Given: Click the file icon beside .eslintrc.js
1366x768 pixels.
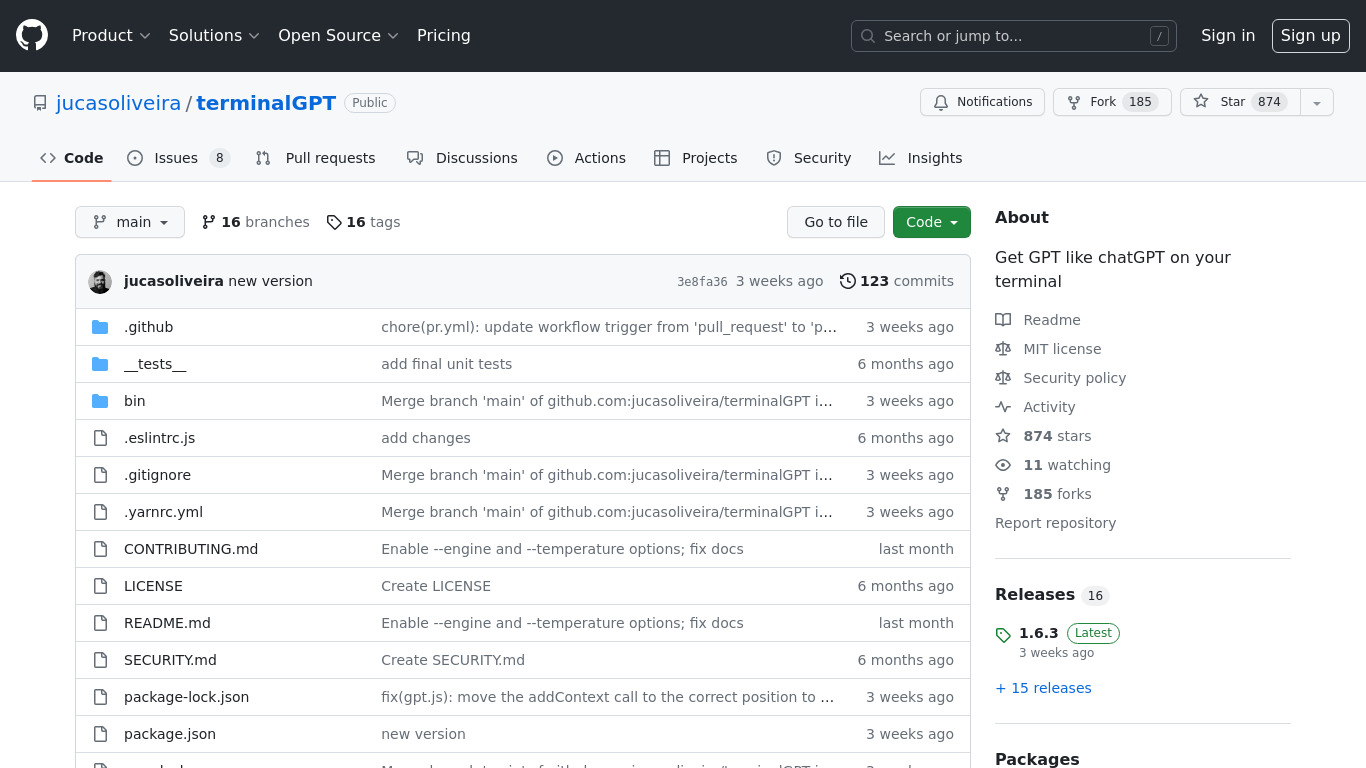Looking at the screenshot, I should pos(100,438).
